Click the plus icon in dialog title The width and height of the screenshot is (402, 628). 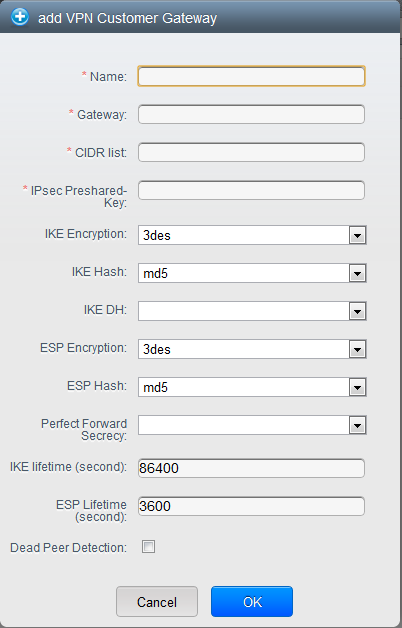coord(20,17)
